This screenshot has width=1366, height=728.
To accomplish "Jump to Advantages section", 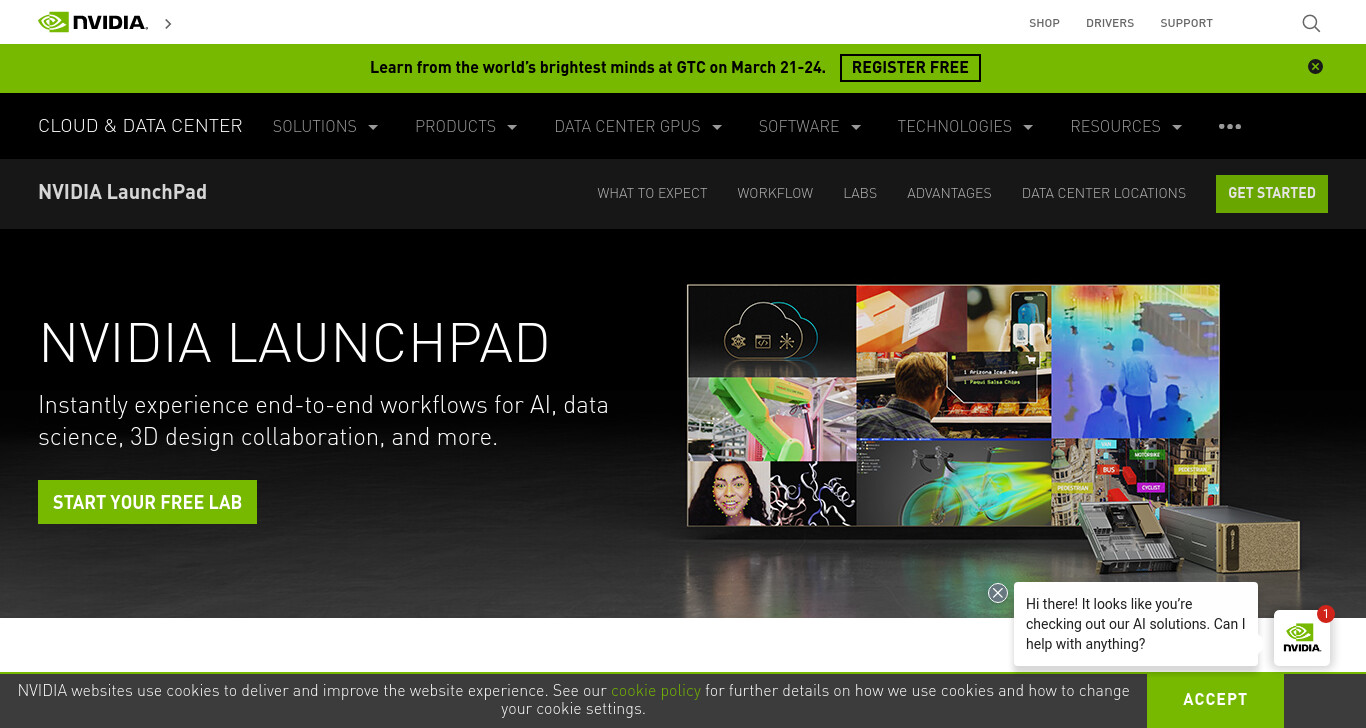I will (x=949, y=193).
